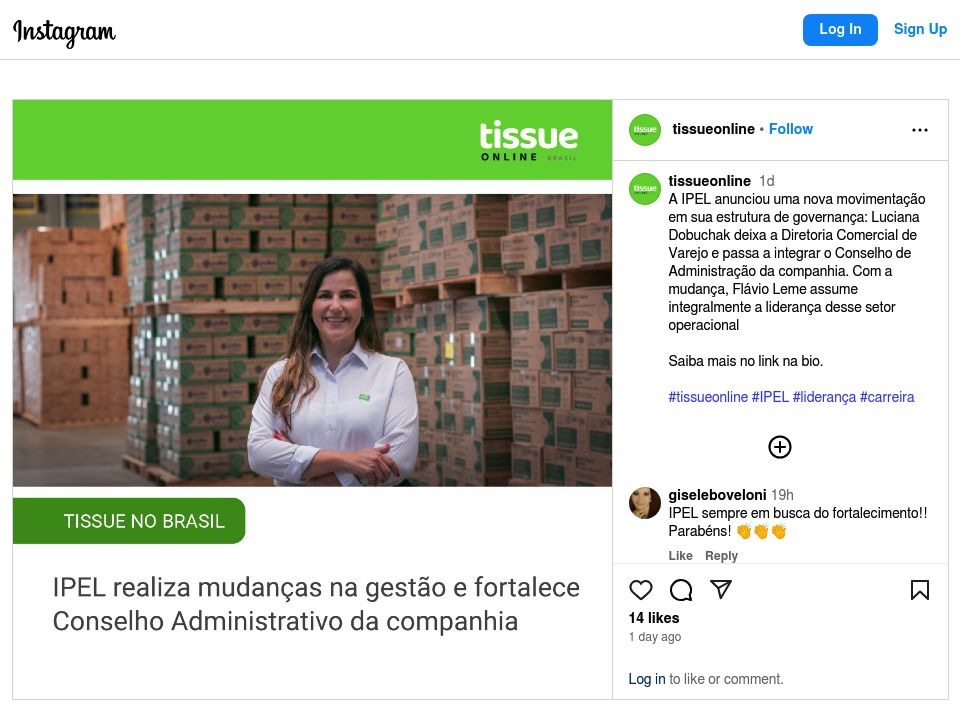Open the #liderança hashtag

pos(824,397)
